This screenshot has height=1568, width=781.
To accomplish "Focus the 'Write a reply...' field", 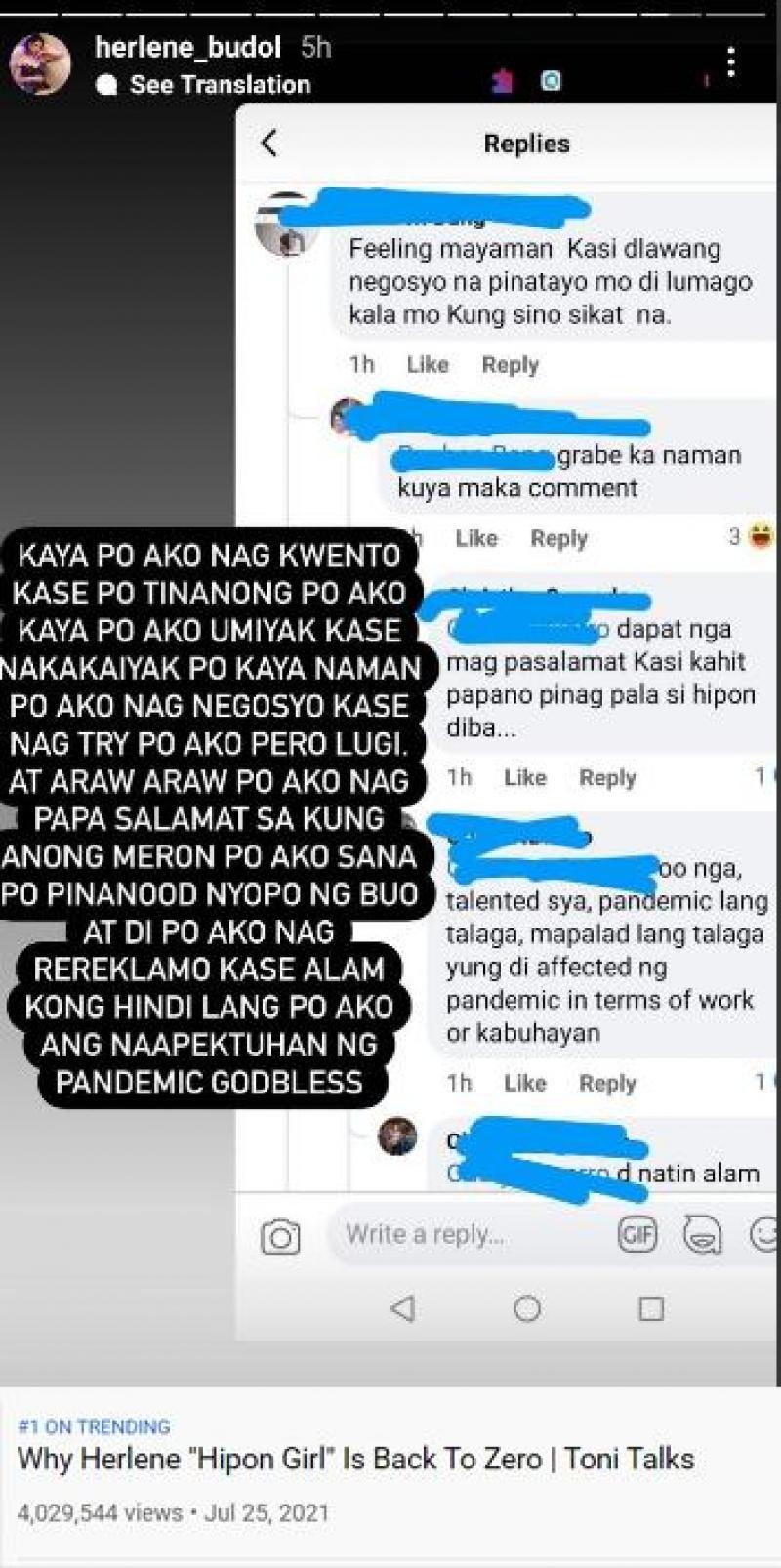I will 469,1235.
